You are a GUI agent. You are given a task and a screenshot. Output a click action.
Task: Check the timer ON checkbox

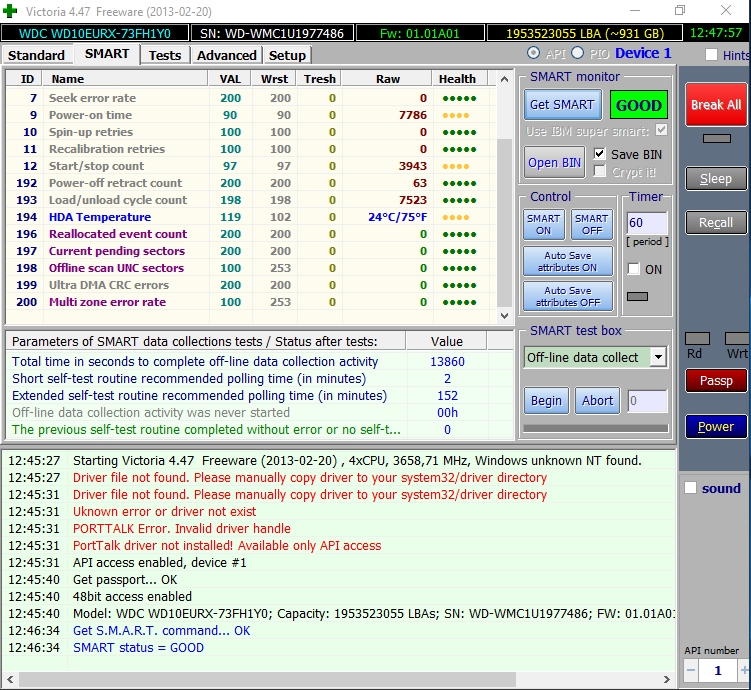(633, 269)
